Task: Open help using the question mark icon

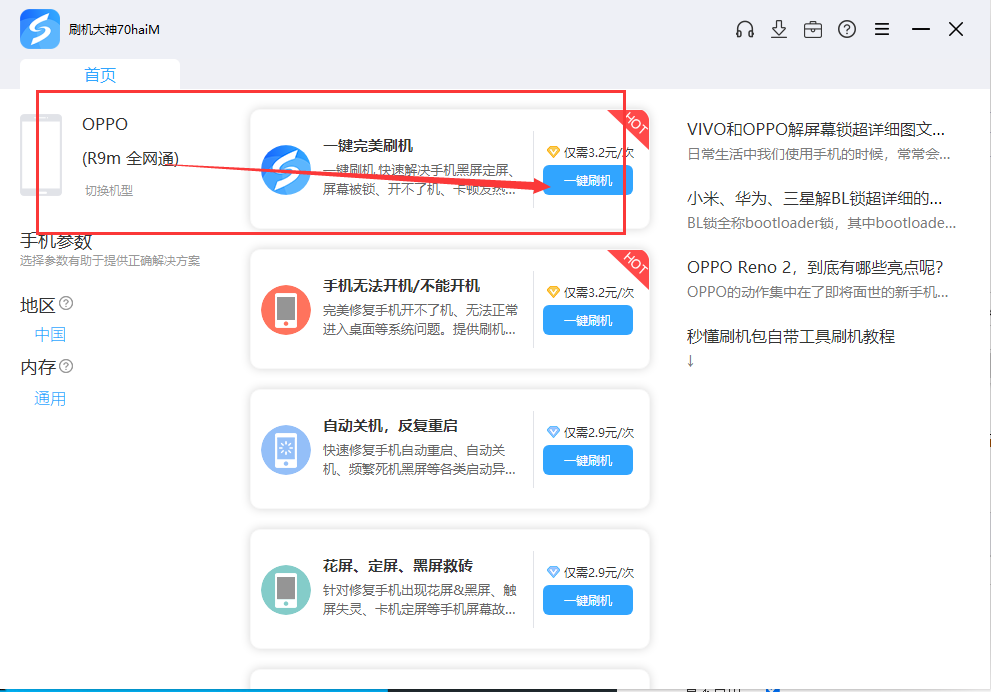Action: (847, 29)
